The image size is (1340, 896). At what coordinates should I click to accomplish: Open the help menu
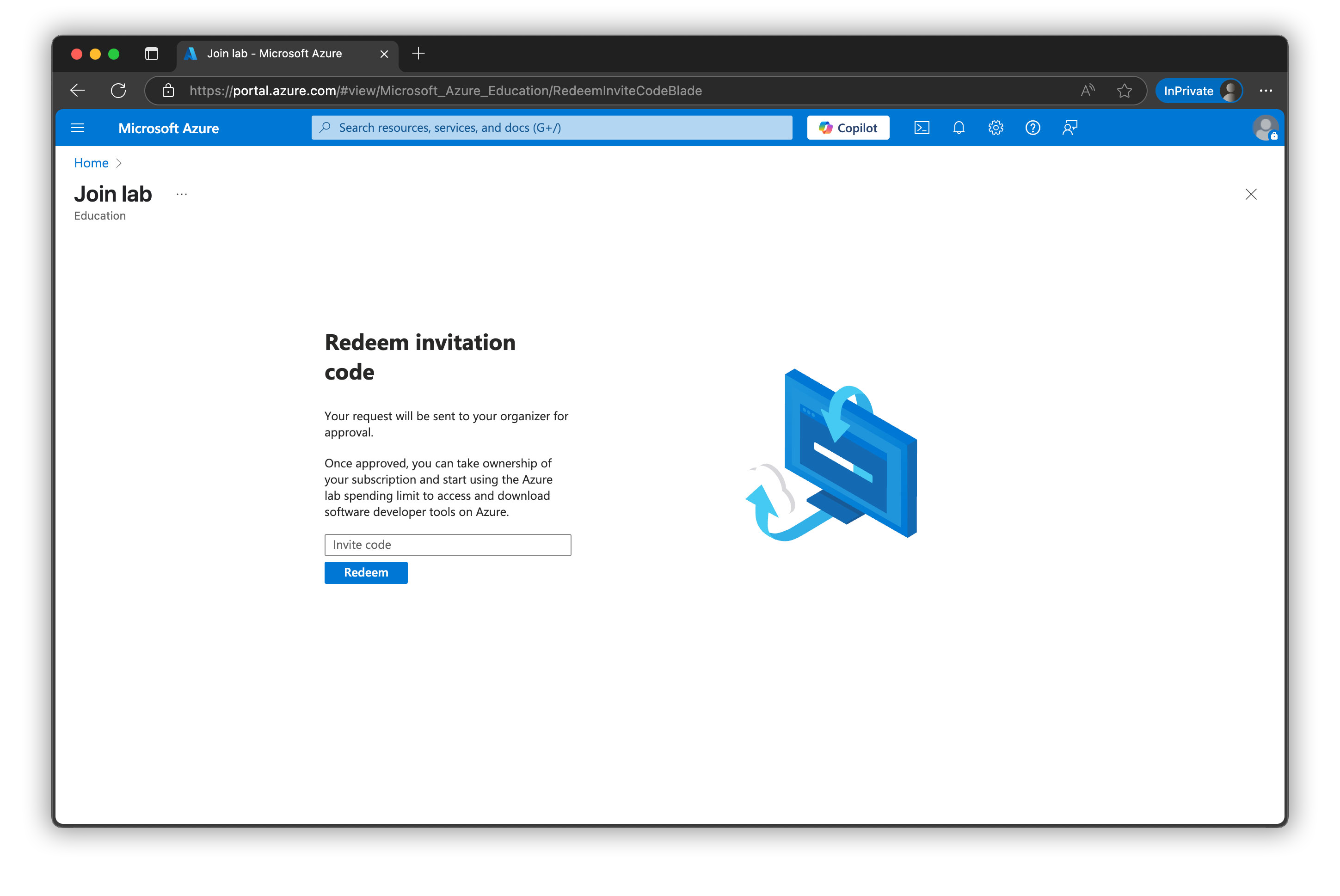pos(1033,128)
